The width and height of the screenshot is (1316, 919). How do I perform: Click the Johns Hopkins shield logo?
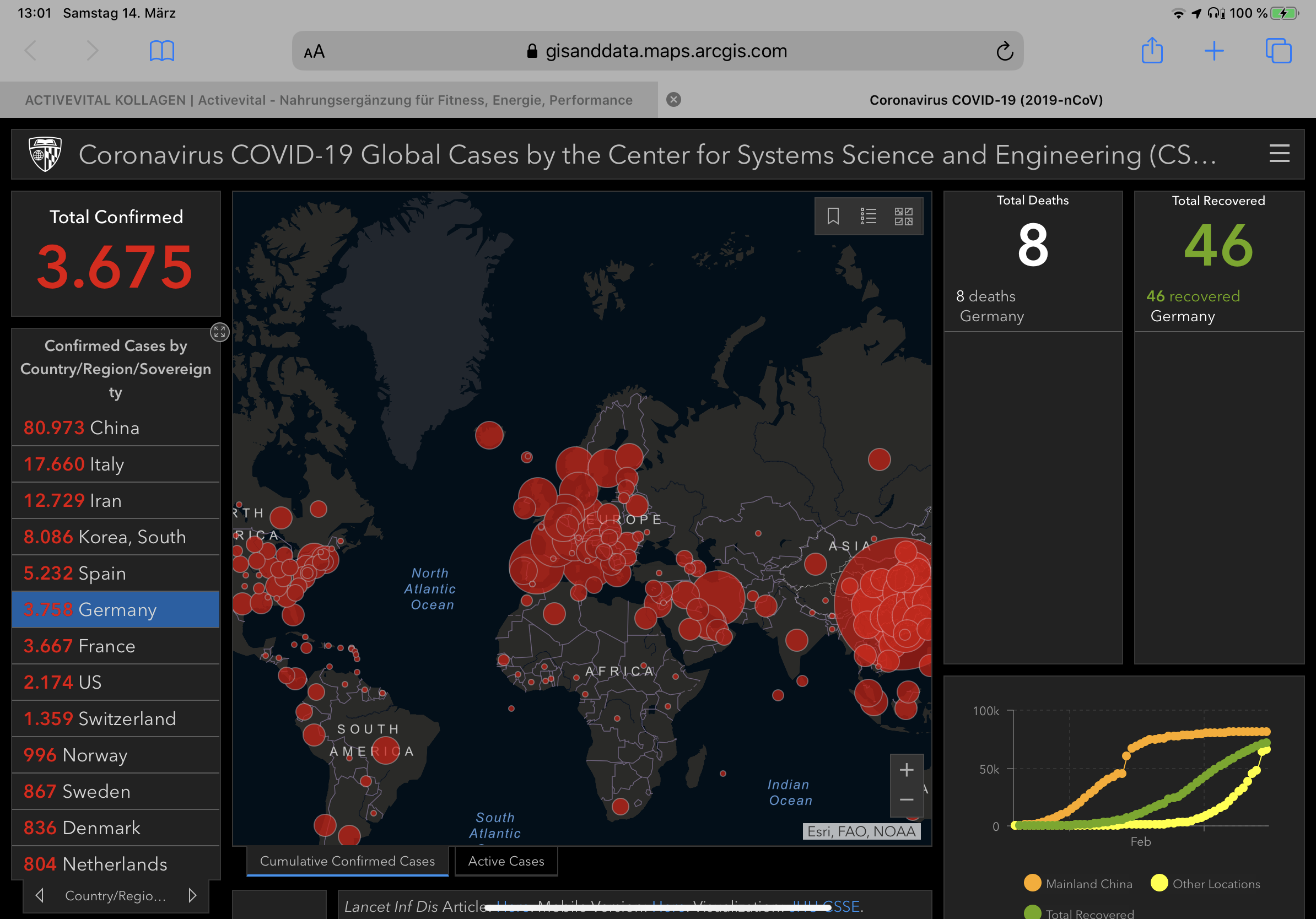45,154
